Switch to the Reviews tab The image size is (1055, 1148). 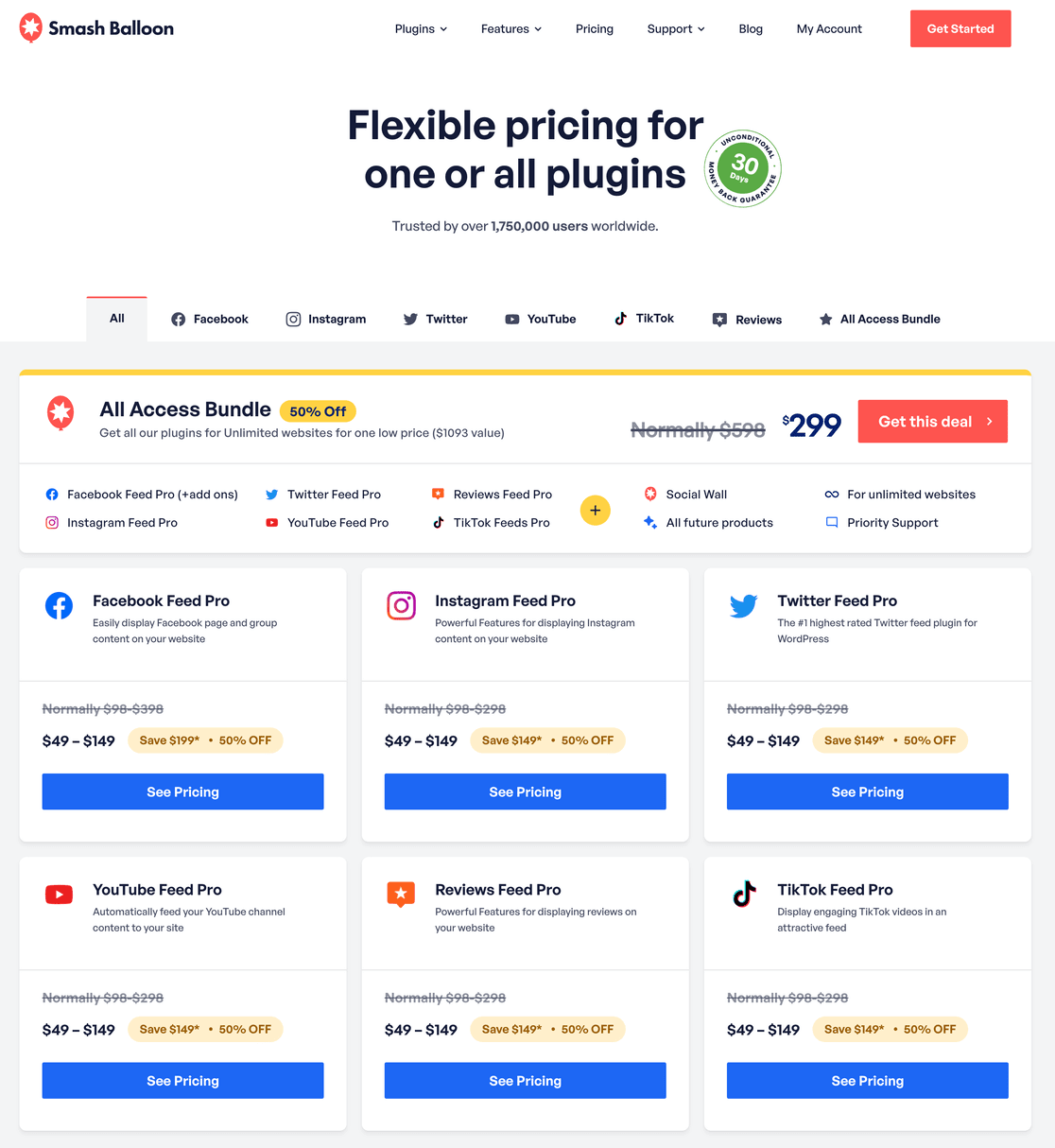pos(747,319)
